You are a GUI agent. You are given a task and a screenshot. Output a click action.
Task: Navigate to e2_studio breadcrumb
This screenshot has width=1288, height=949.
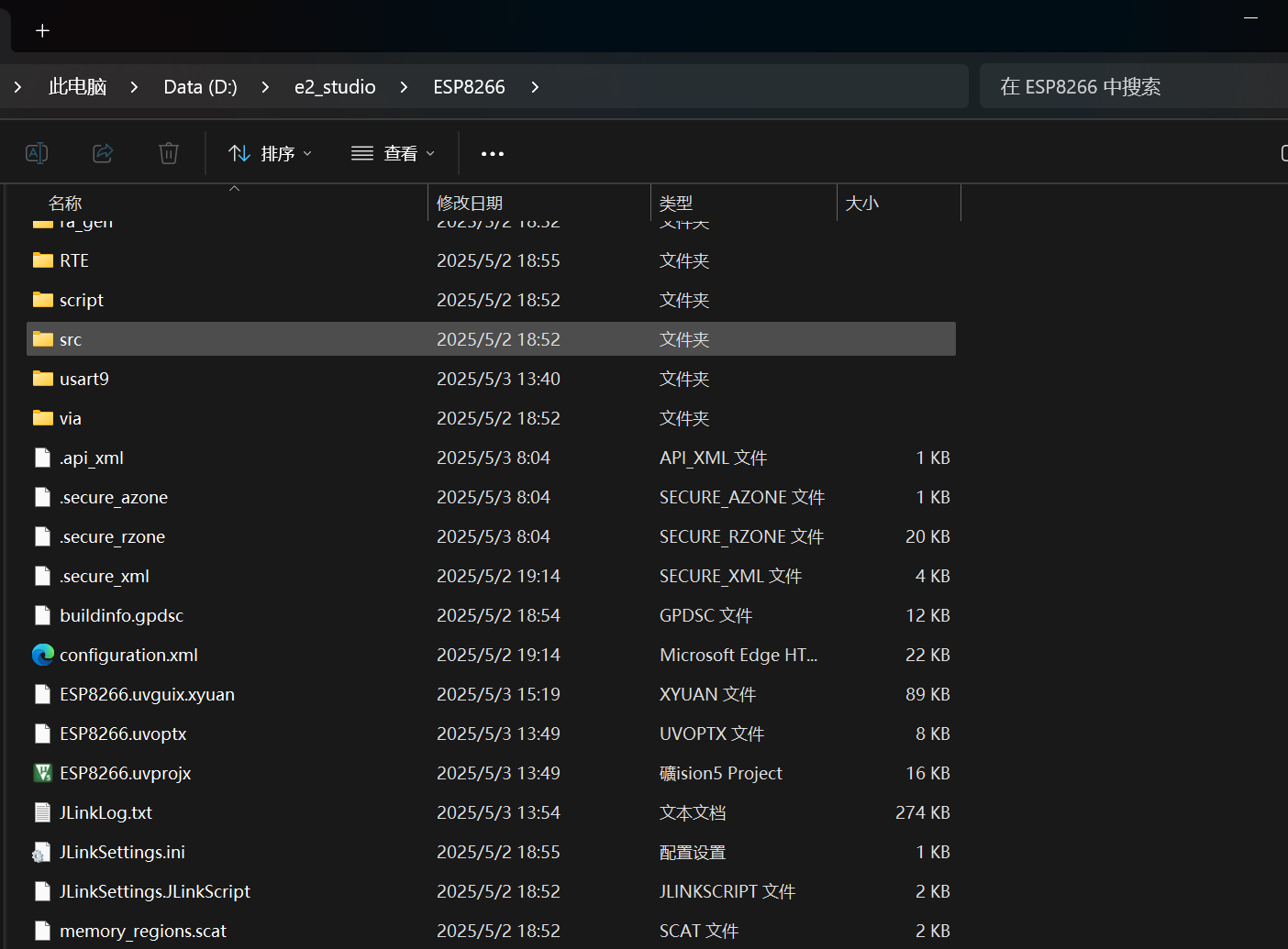tap(335, 87)
